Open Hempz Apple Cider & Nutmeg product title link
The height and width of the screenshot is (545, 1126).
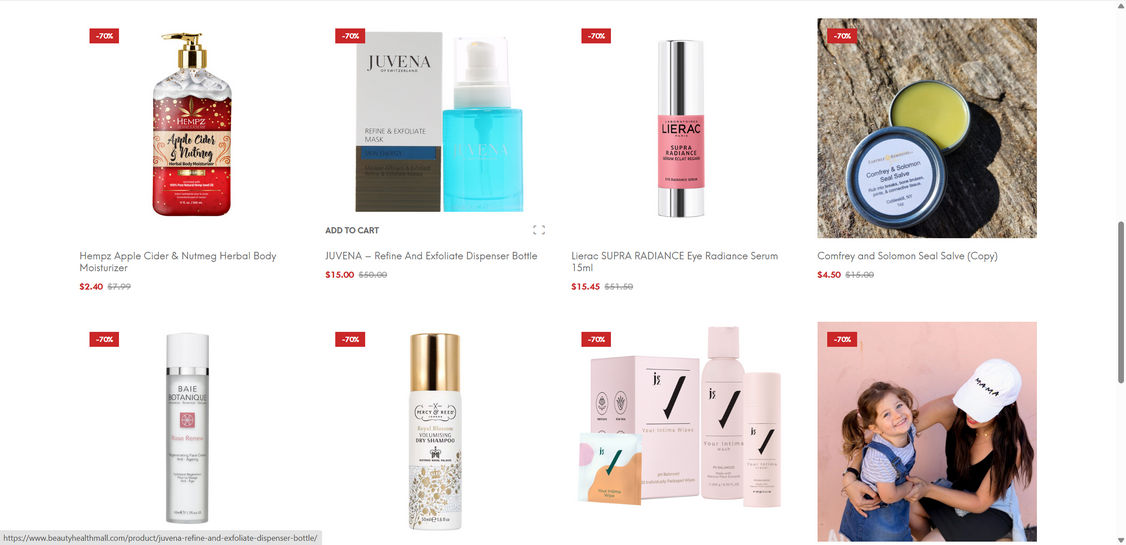click(x=178, y=261)
